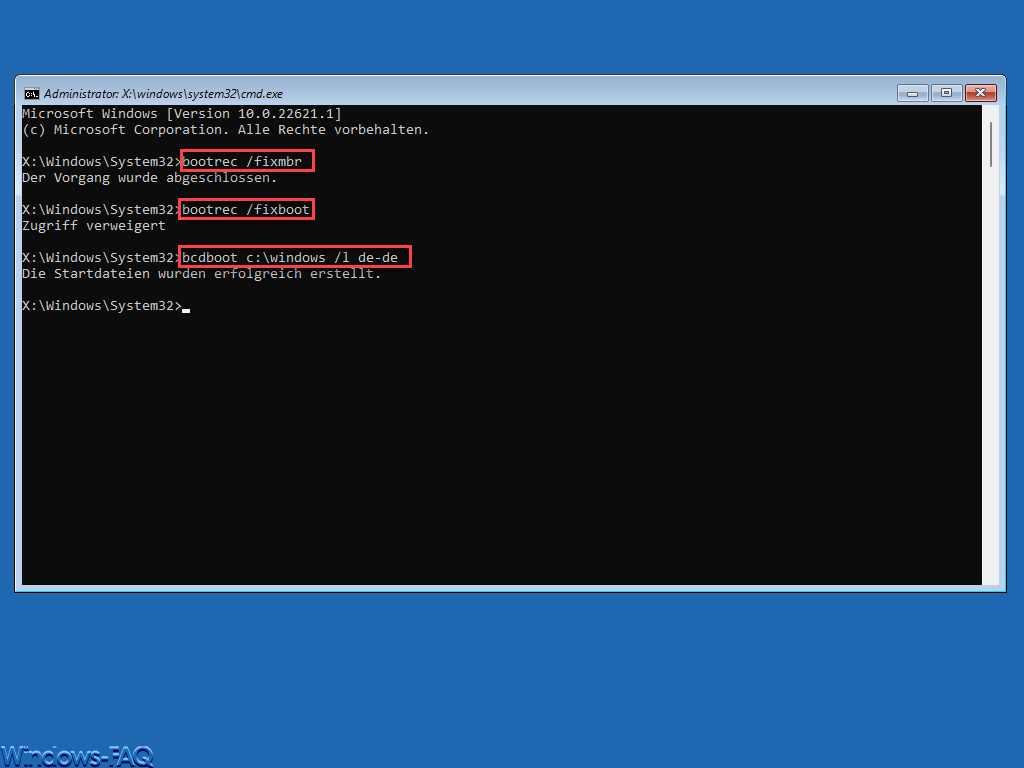Click the line "Microsoft Windows [Version 10.0.22621.1]"
This screenshot has height=768, width=1024.
click(x=182, y=114)
